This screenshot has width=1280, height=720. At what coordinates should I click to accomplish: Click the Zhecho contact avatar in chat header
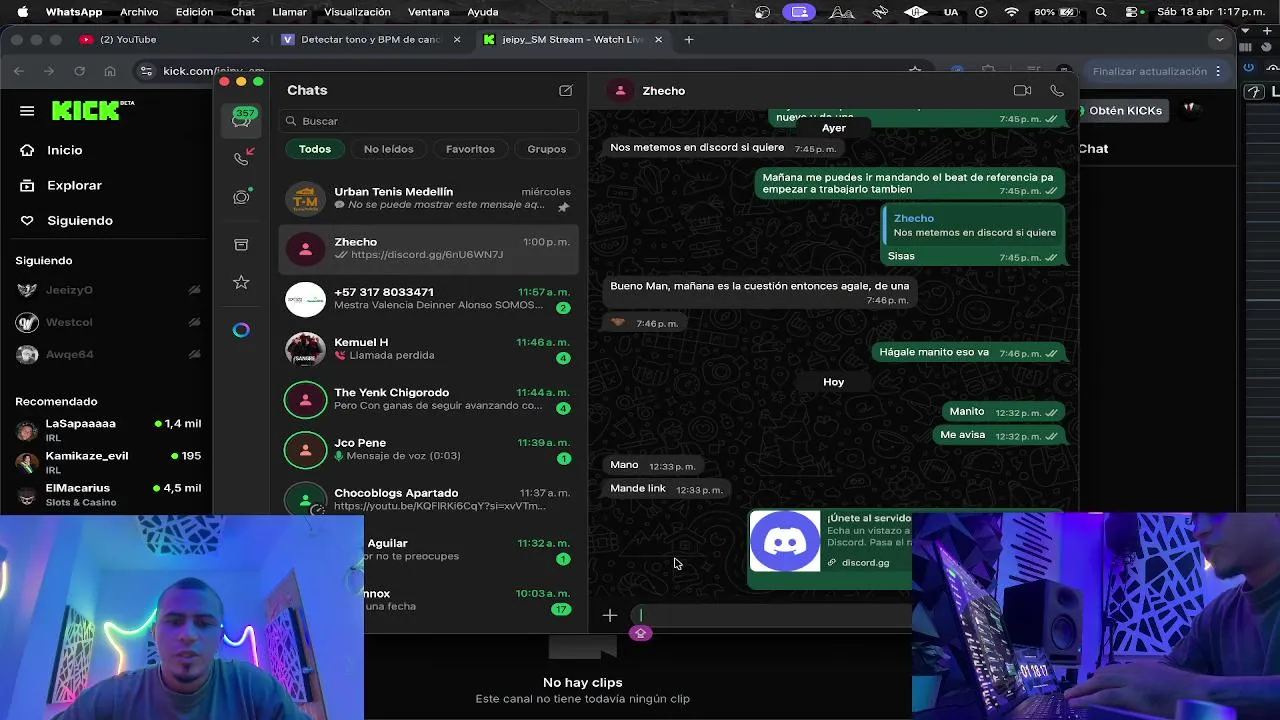click(x=621, y=90)
